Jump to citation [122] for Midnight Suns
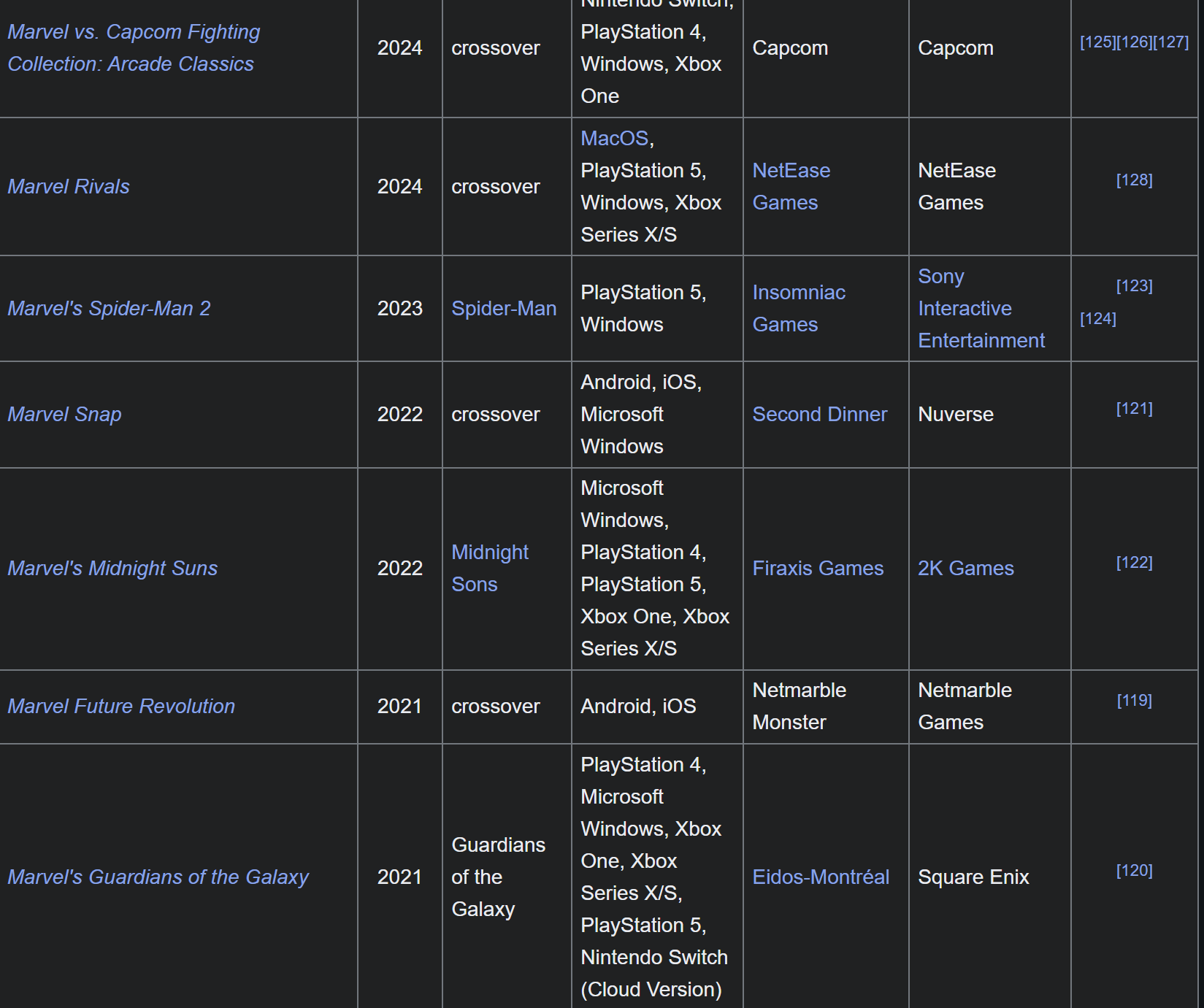This screenshot has height=1008, width=1204. click(1134, 563)
